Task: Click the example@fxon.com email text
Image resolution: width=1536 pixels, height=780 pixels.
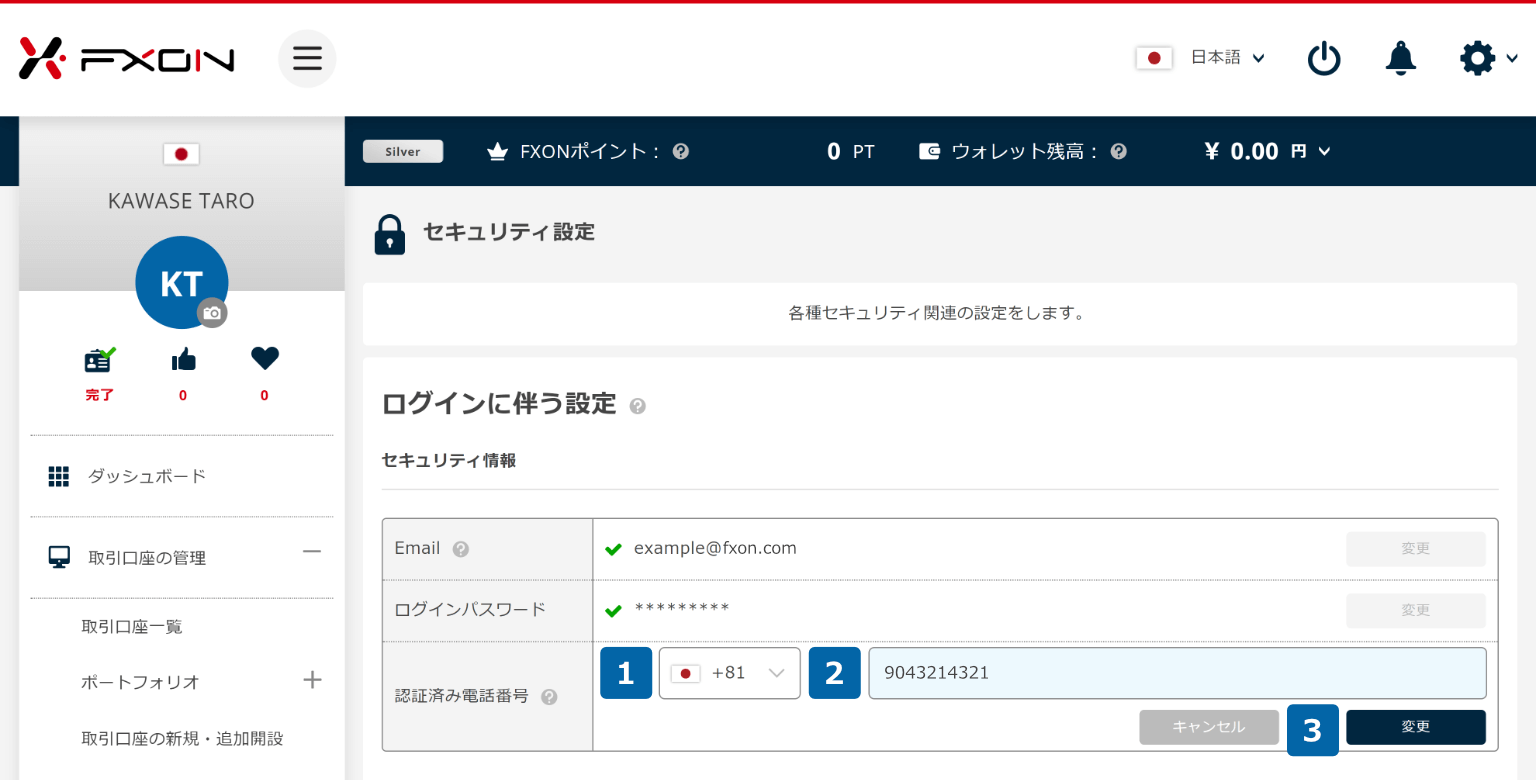Action: pos(715,548)
